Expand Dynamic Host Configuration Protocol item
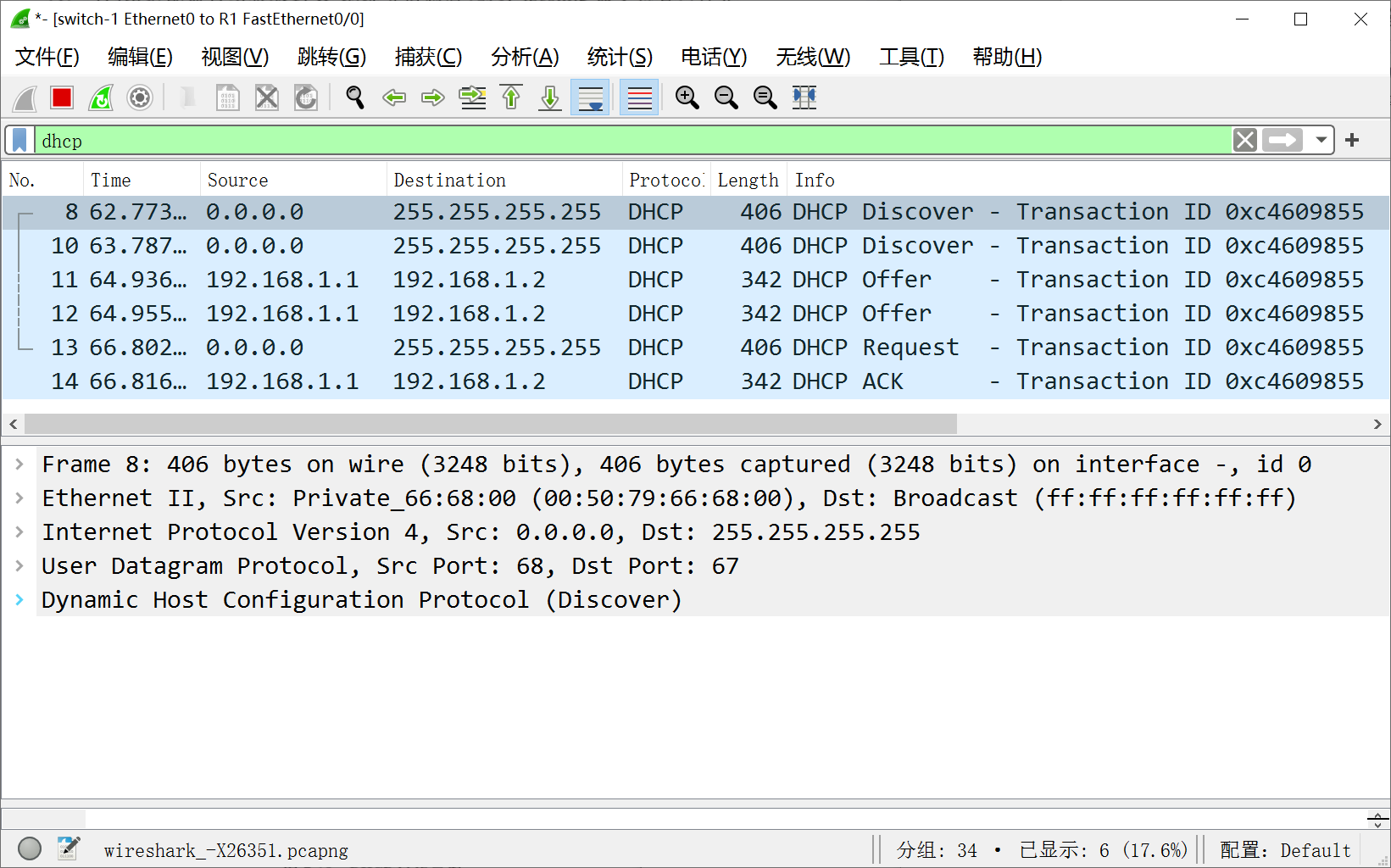 (x=19, y=599)
